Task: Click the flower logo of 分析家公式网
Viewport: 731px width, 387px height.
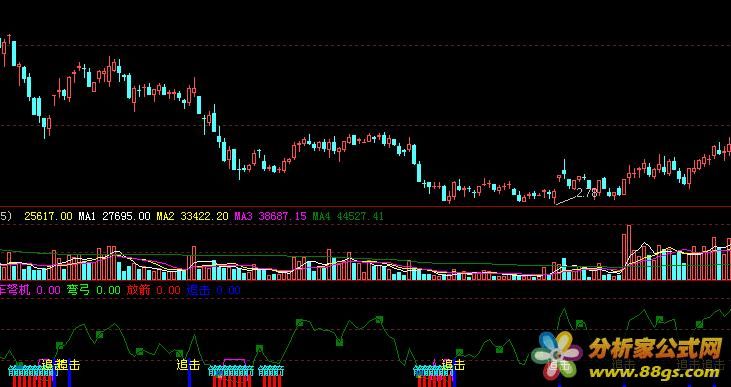Action: pos(557,354)
